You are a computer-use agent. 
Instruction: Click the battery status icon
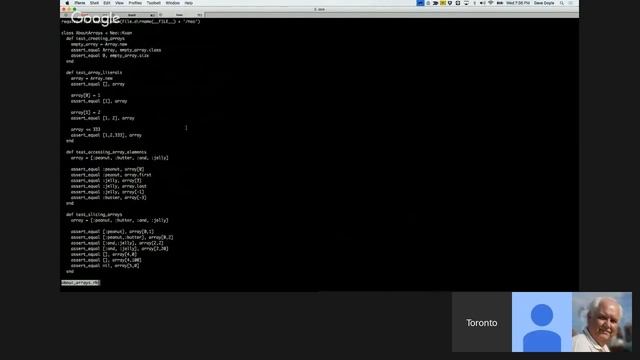pos(500,3)
